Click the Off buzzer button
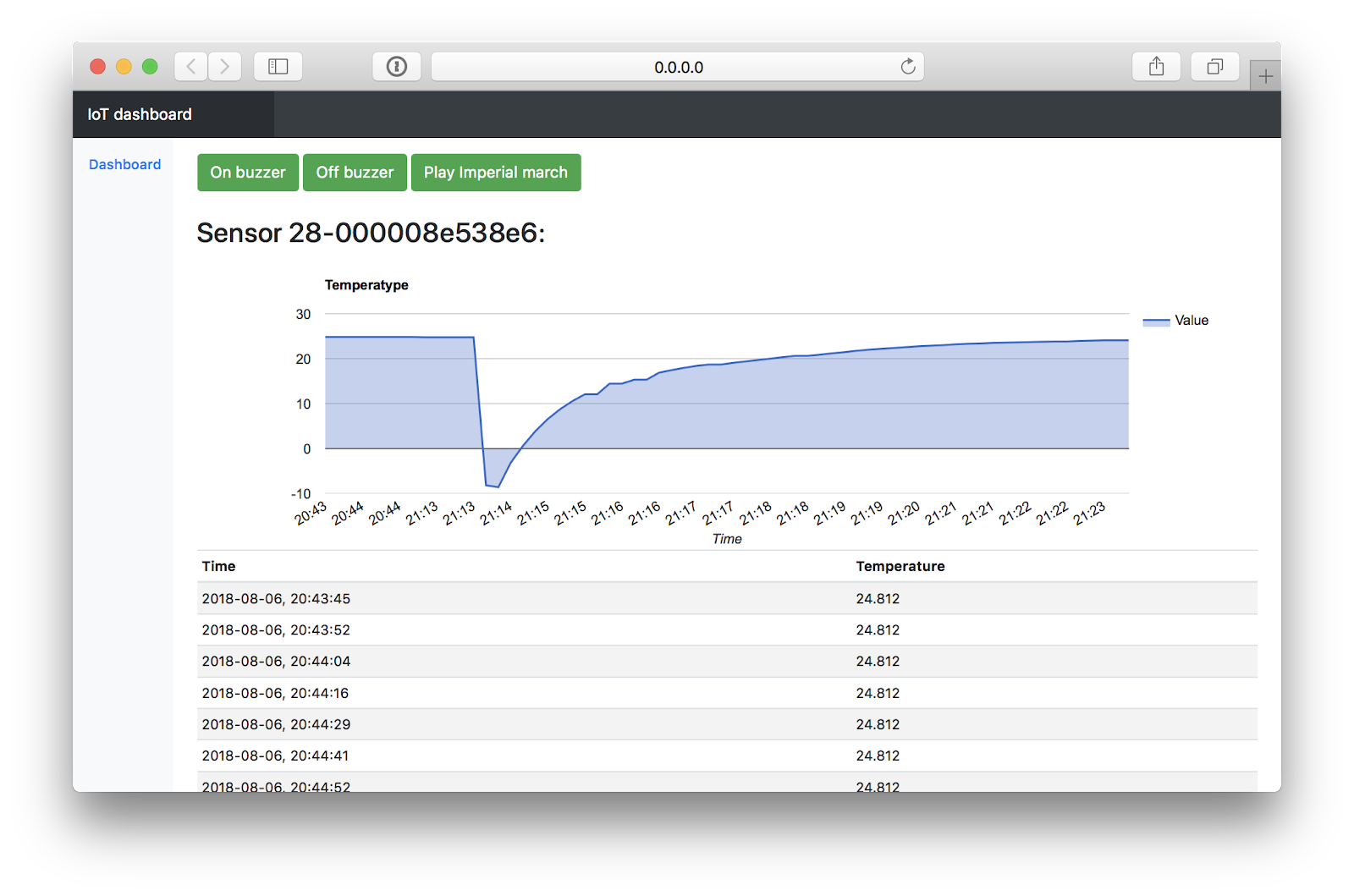The width and height of the screenshot is (1354, 896). pos(355,173)
